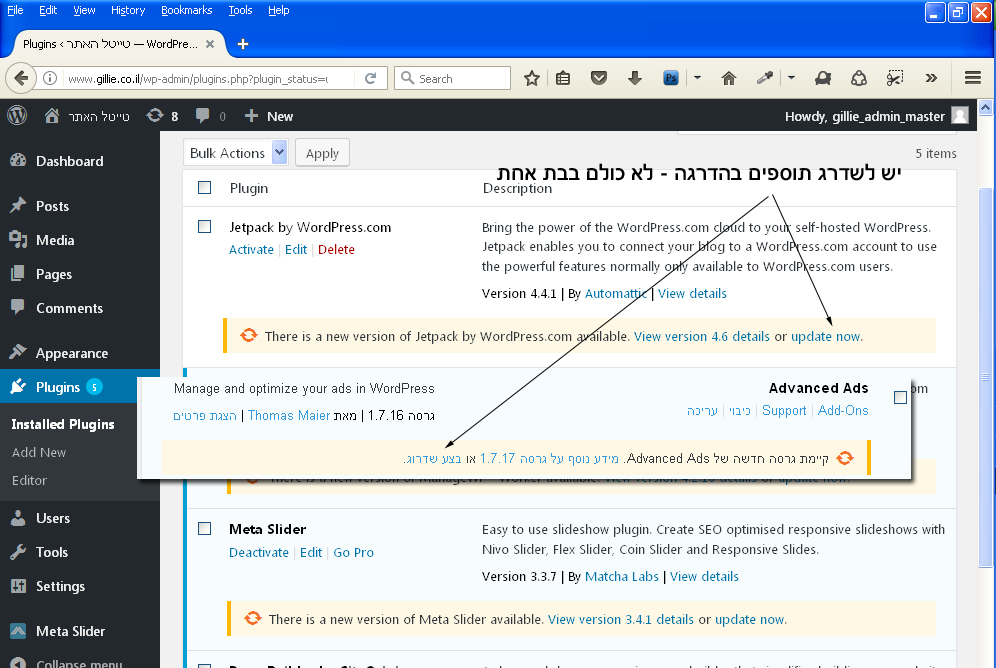This screenshot has height=668, width=996.
Task: Select the eyedropper color picker icon
Action: point(764,78)
